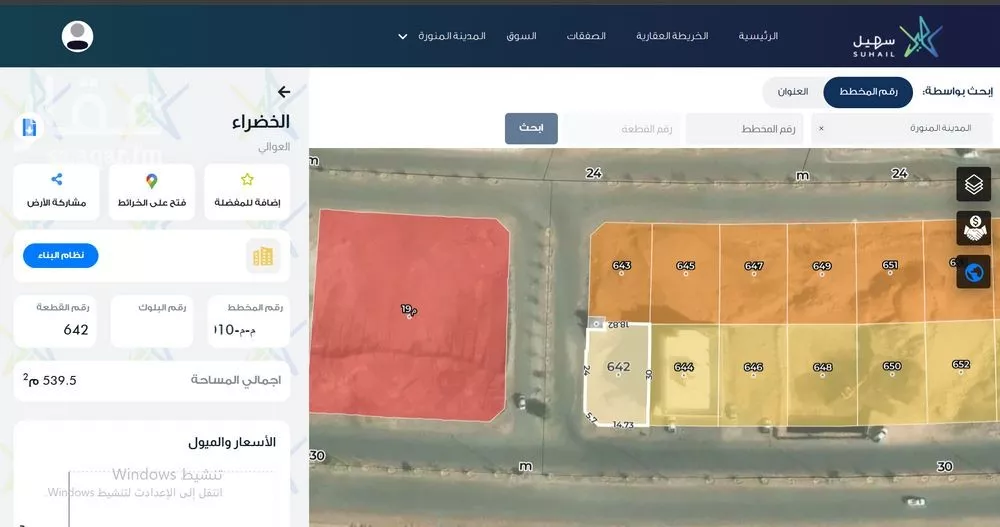Viewport: 1000px width, 527px height.
Task: Open the الصفقات menu item
Action: 586,36
